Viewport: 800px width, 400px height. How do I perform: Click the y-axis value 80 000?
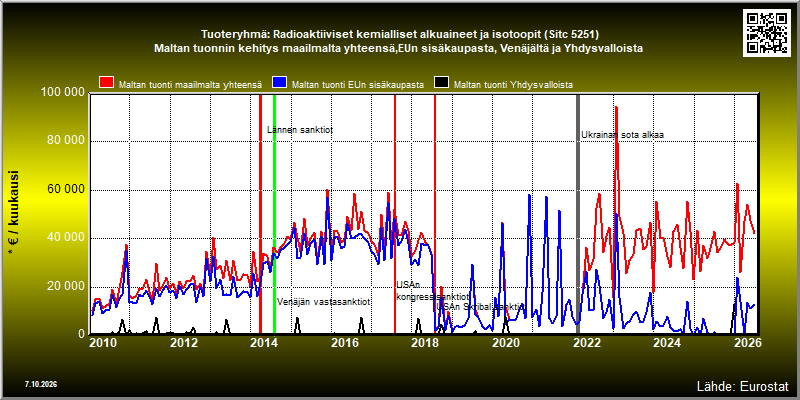pyautogui.click(x=64, y=141)
